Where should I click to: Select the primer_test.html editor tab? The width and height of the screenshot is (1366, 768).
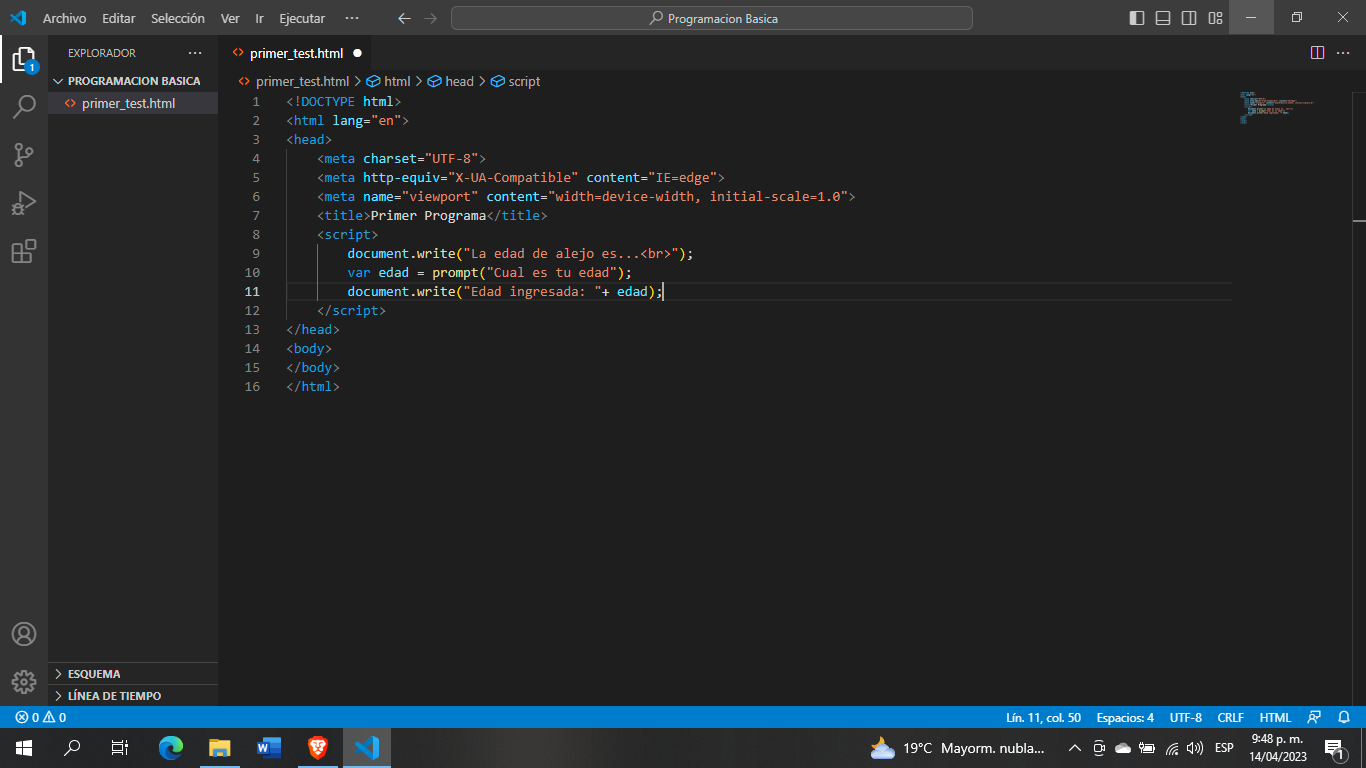[296, 53]
